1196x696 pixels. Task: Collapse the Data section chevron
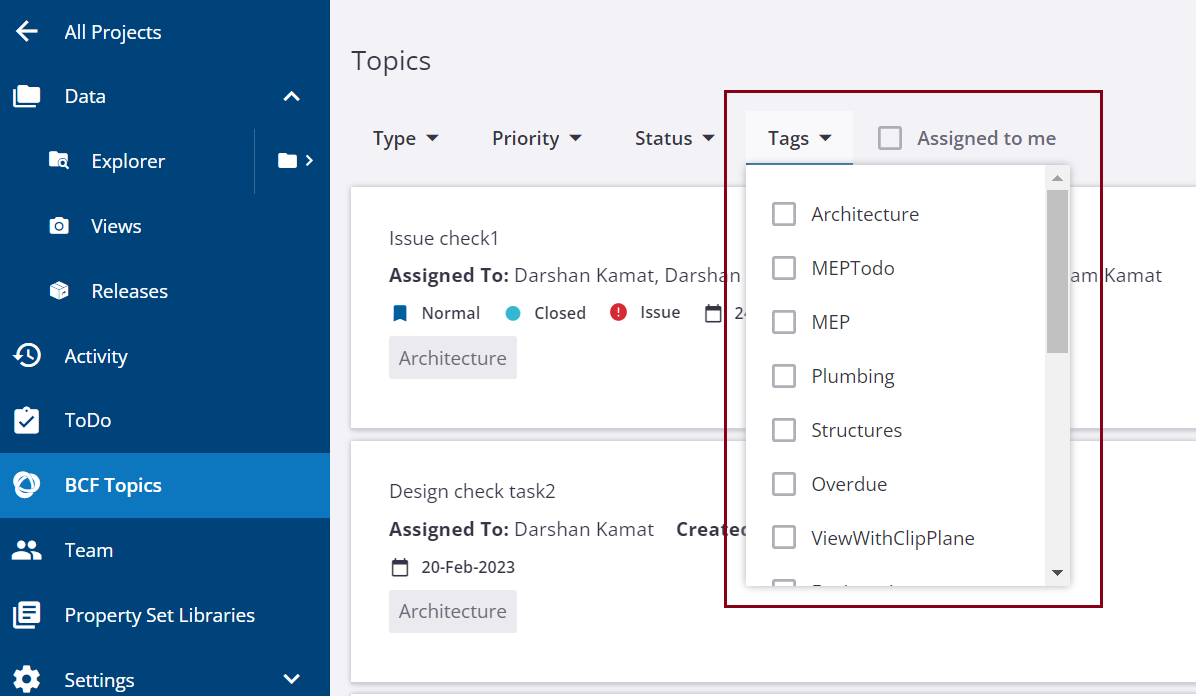pos(291,96)
